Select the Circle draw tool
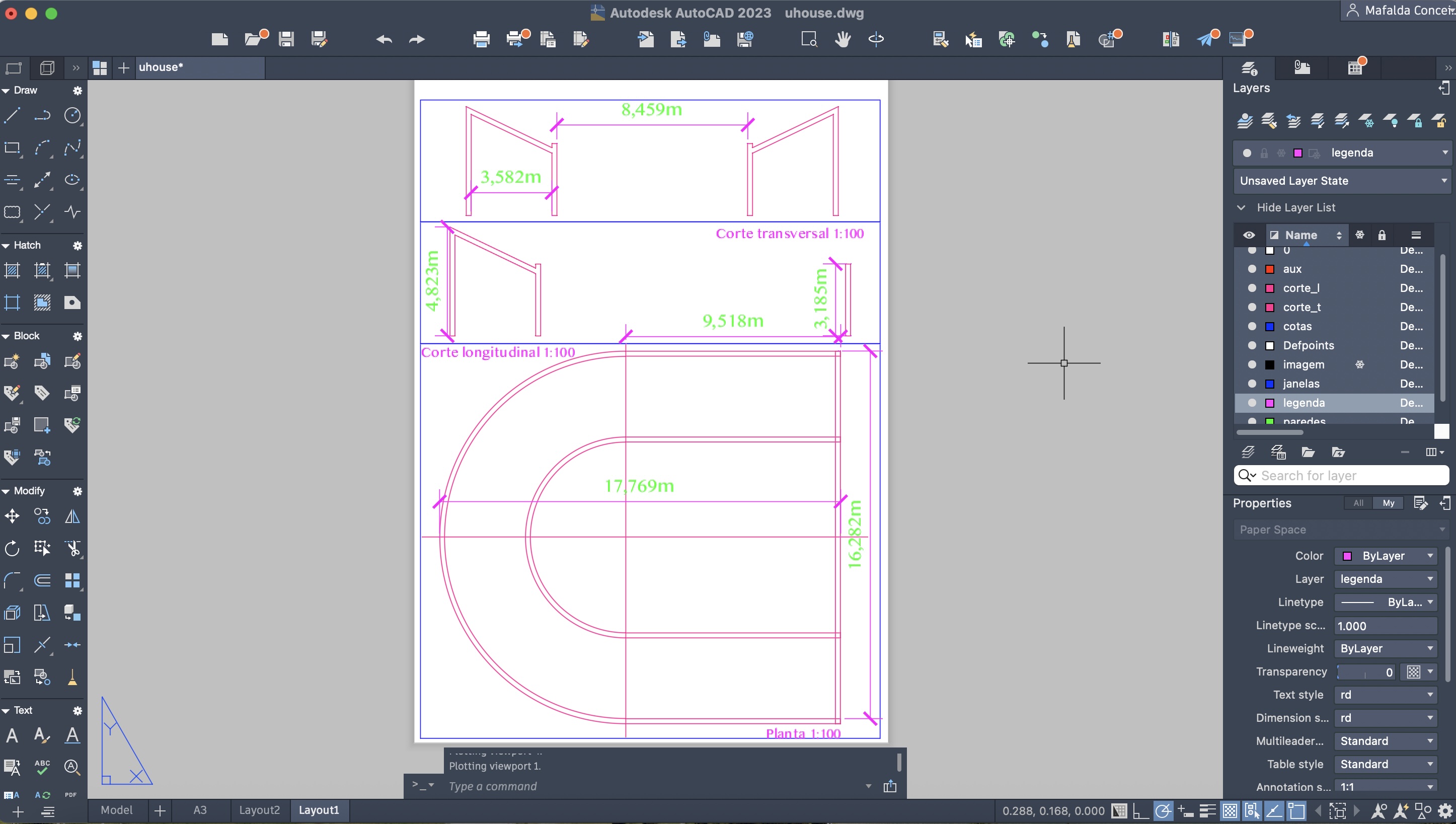This screenshot has height=824, width=1456. point(72,115)
